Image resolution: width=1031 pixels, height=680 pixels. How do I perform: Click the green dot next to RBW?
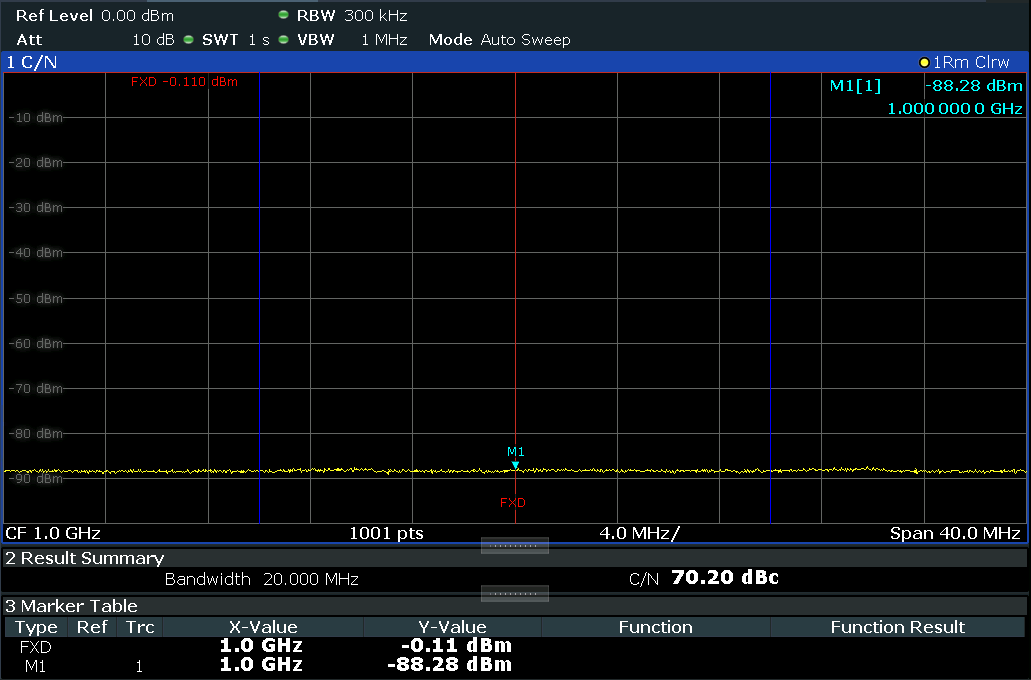(x=284, y=16)
